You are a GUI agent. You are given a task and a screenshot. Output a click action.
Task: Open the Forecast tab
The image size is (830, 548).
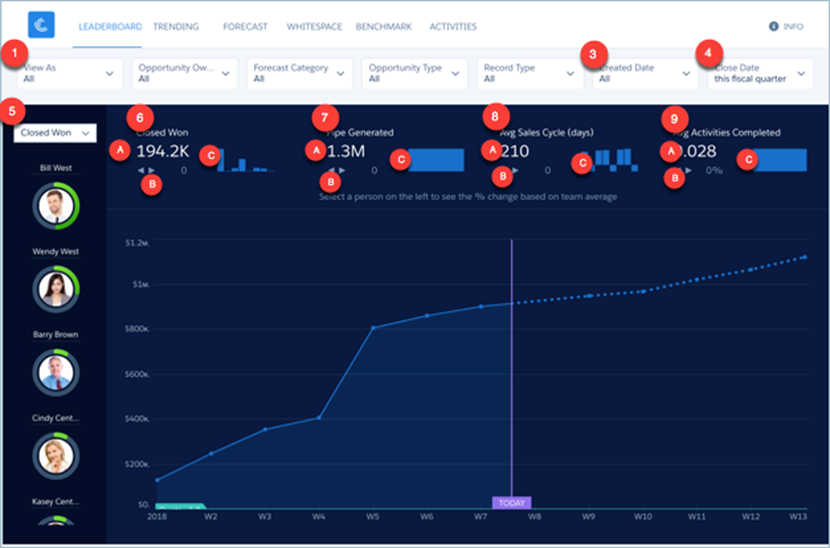coord(245,27)
